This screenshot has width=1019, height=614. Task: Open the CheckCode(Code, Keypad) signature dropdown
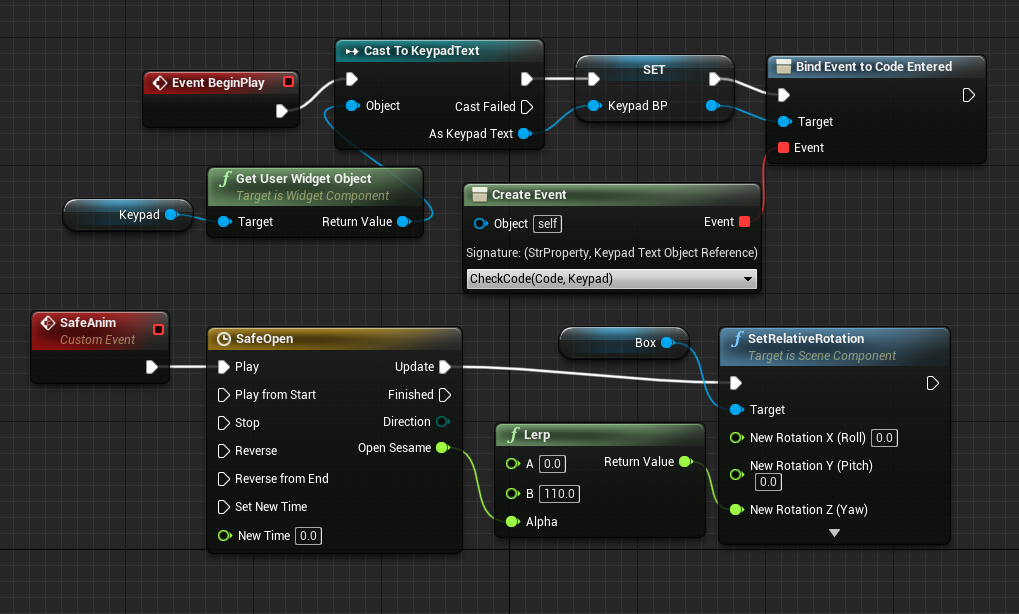(611, 279)
